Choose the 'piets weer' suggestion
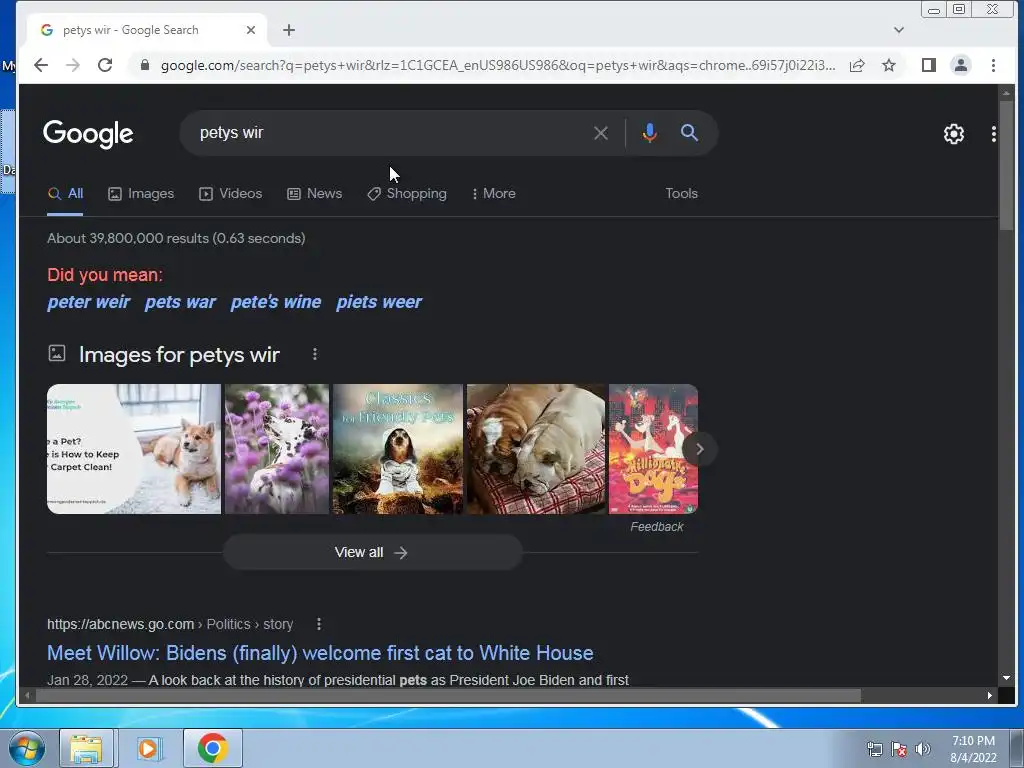Viewport: 1024px width, 768px height. coord(379,302)
